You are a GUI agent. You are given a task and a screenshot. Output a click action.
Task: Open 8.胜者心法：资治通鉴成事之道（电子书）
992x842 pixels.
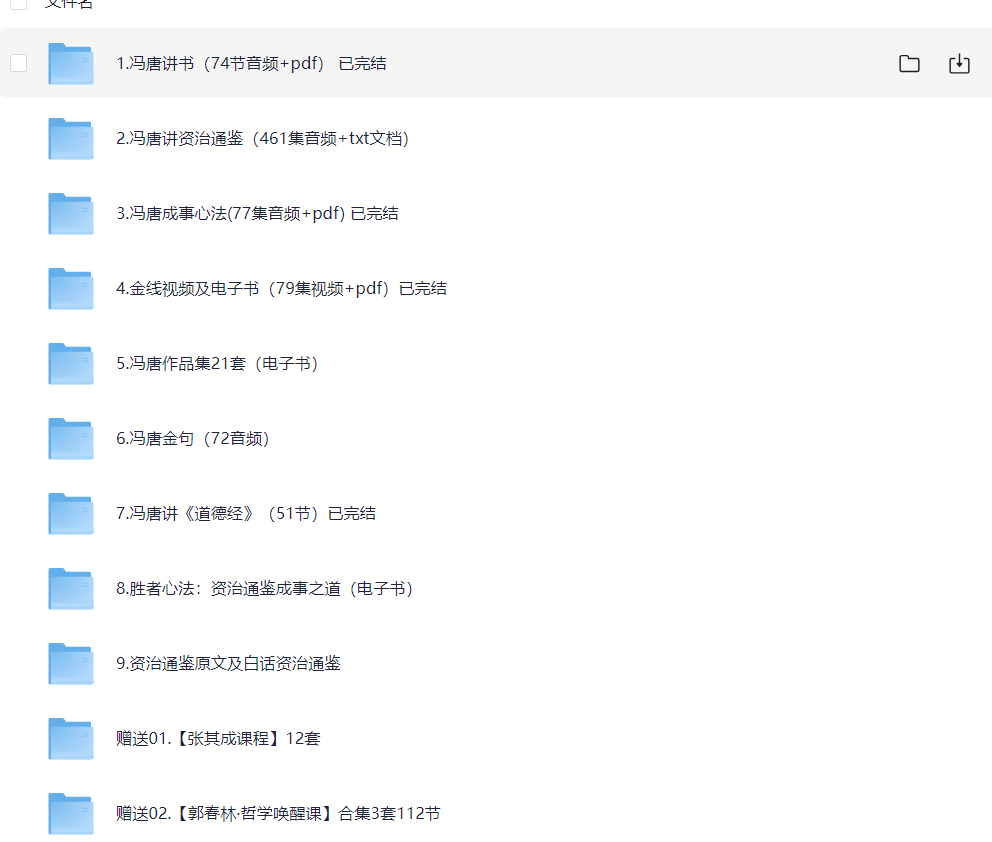coord(264,589)
